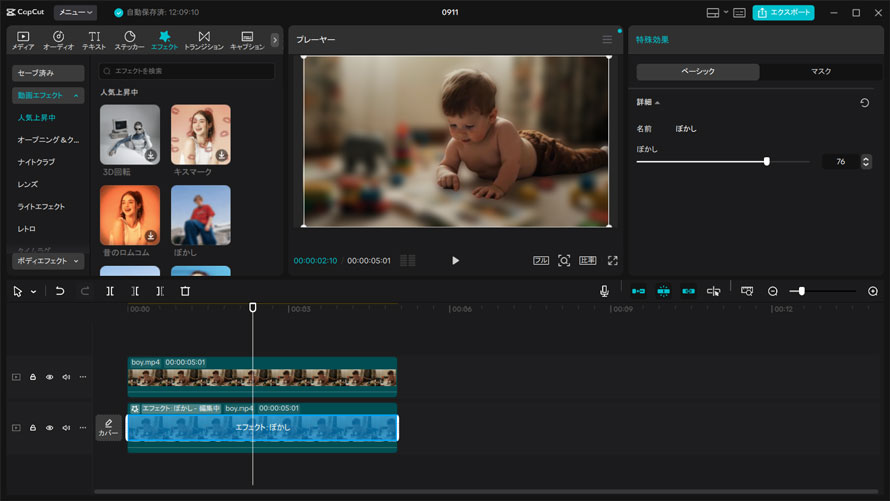
Task: Hide the upper boy.mp4 track with eye icon
Action: click(49, 377)
